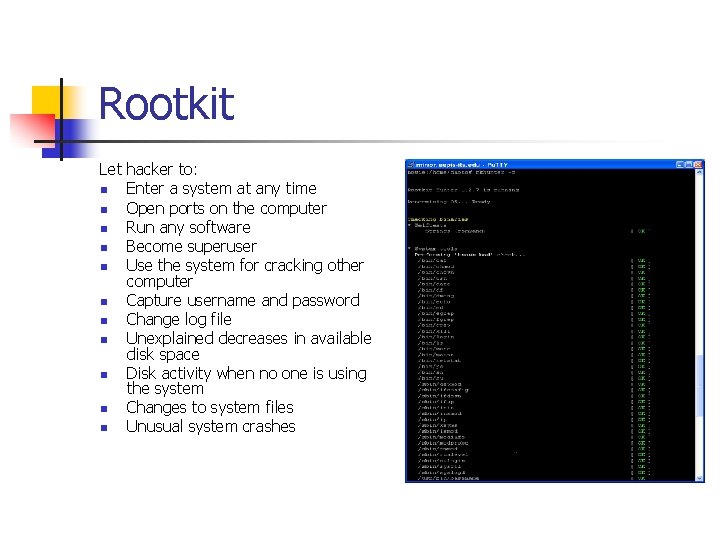Click "Use the system for cracking other computer"

(245, 273)
